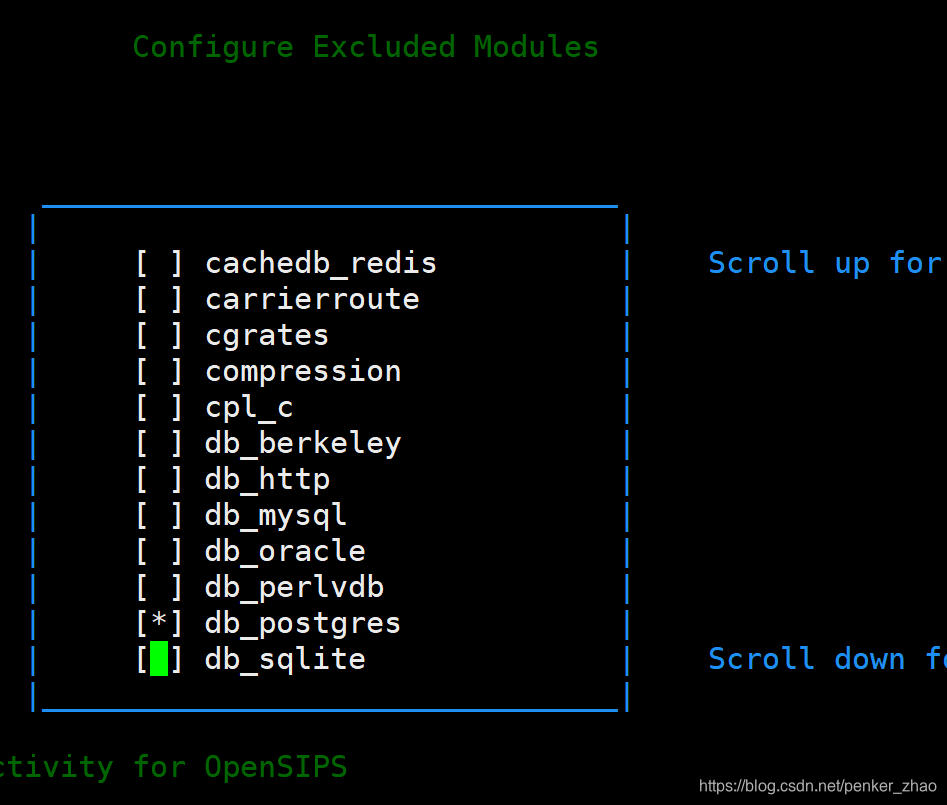
Task: Disable the selected db_postgres module
Action: tap(155, 622)
